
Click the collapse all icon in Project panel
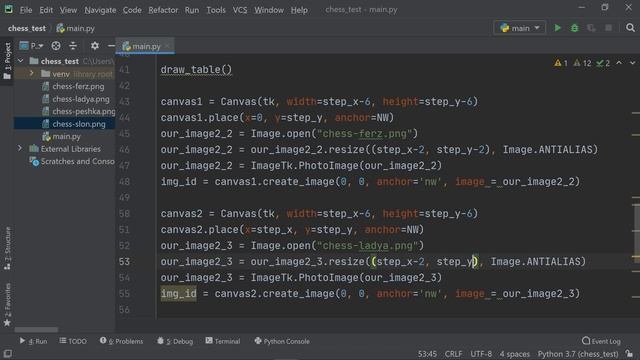coord(73,46)
